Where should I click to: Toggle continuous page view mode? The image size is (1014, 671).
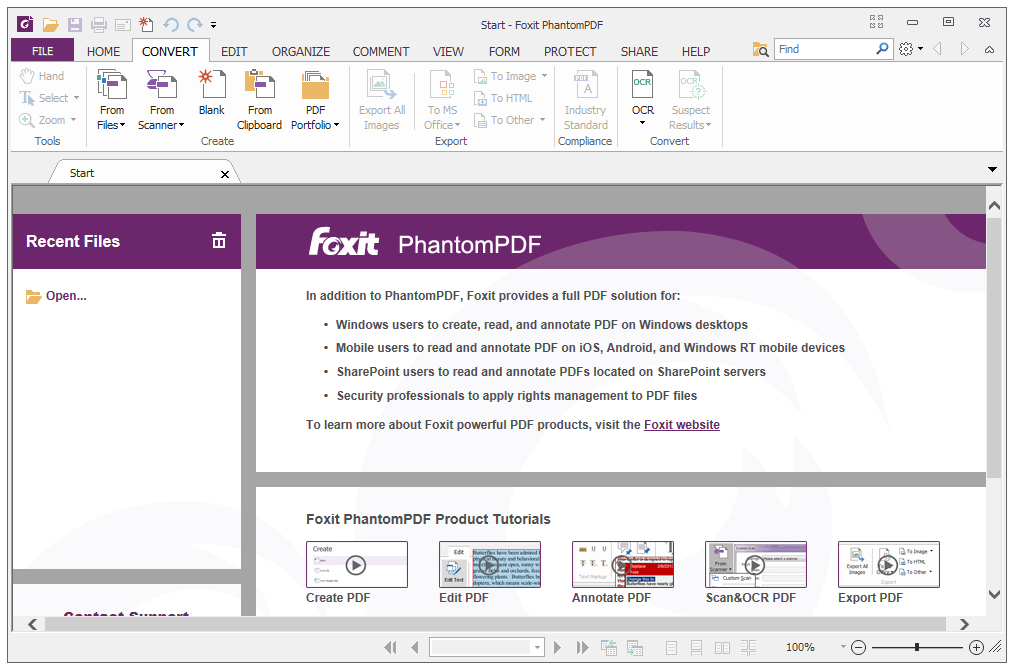697,647
